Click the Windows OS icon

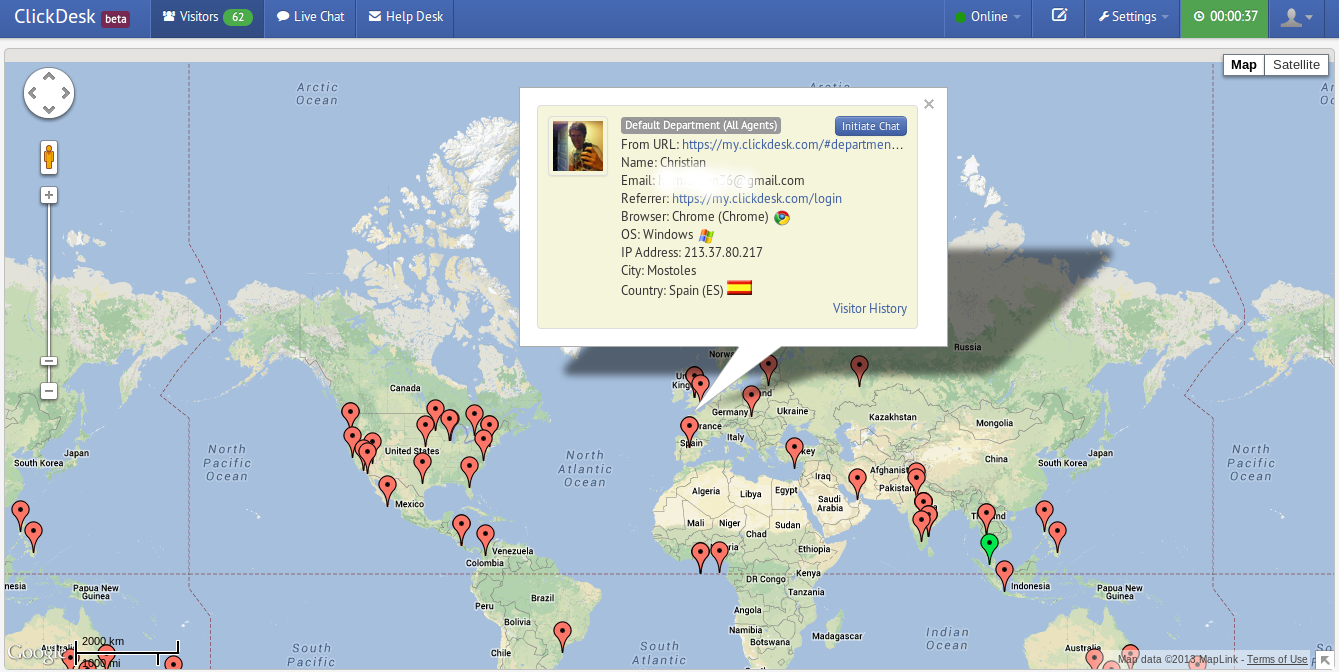[706, 235]
